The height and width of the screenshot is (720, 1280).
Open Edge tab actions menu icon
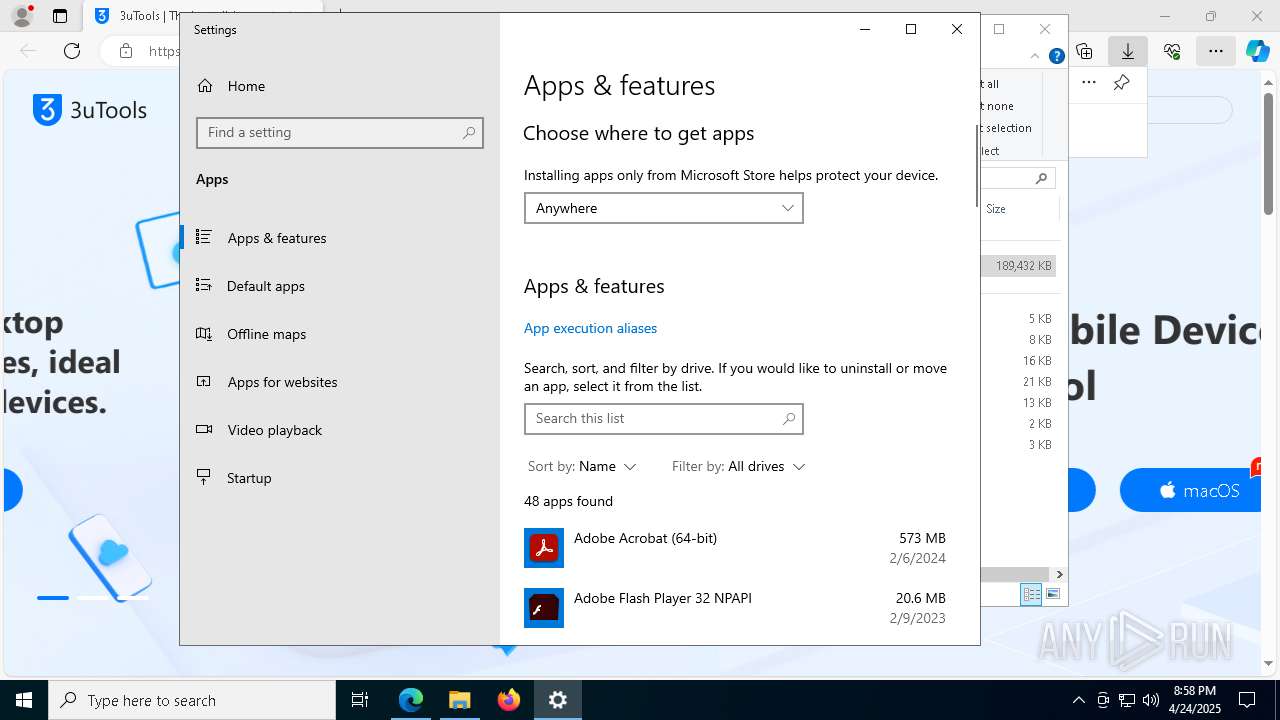click(x=60, y=16)
